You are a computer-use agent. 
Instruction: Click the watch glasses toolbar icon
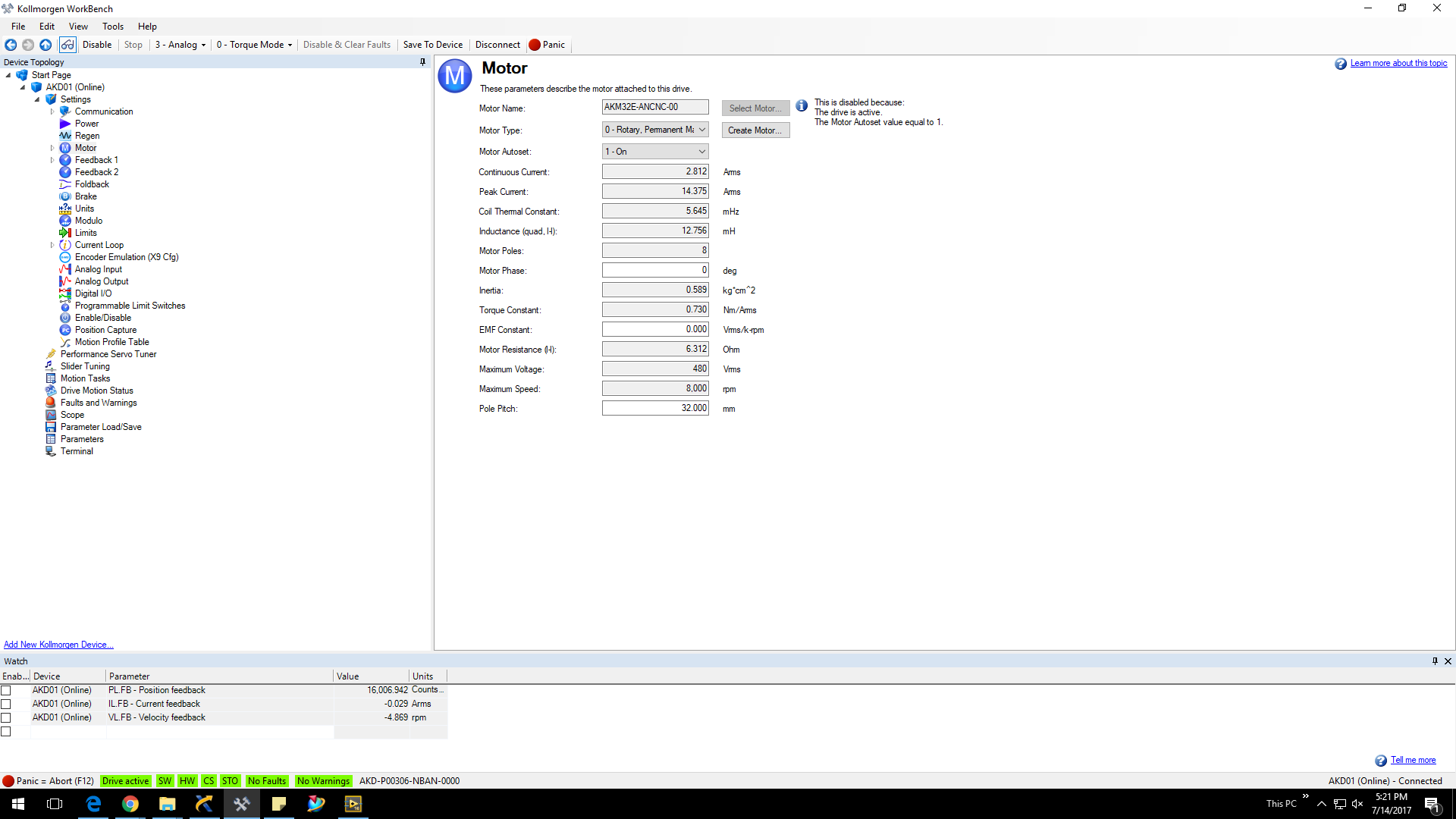67,45
